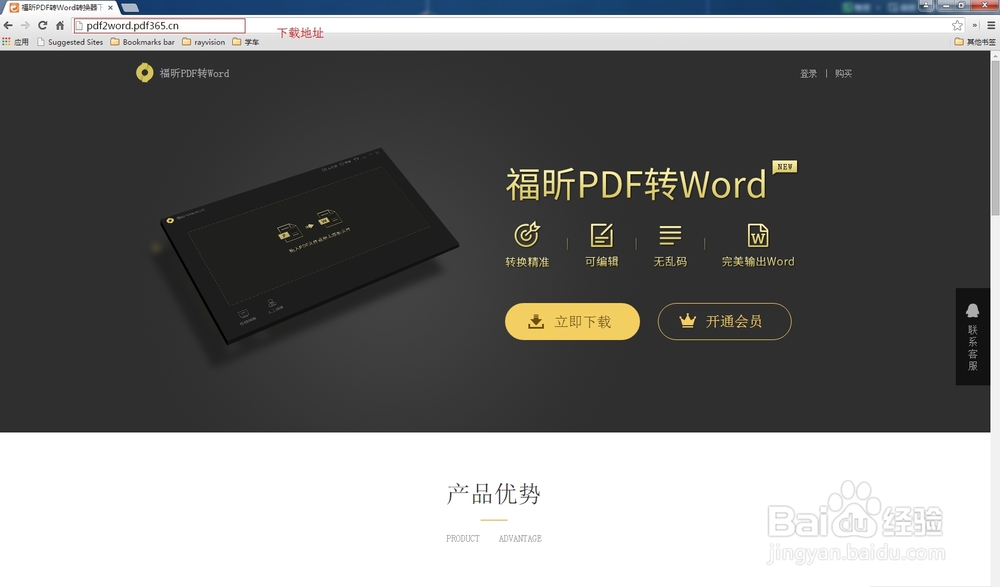Click the NEW badge beside the title
The height and width of the screenshot is (587, 1000).
(784, 167)
